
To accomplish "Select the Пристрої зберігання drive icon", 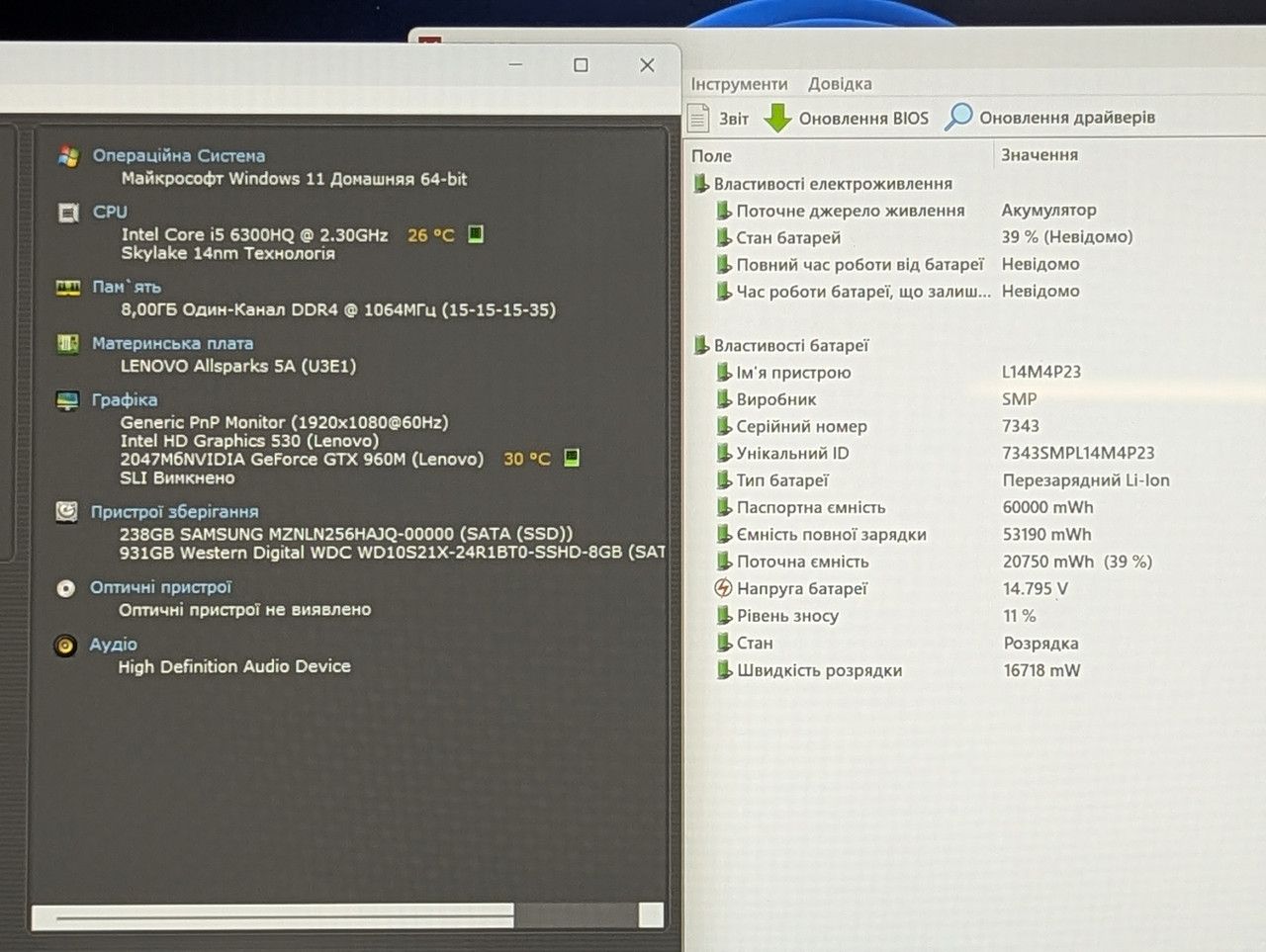I will pos(66,512).
